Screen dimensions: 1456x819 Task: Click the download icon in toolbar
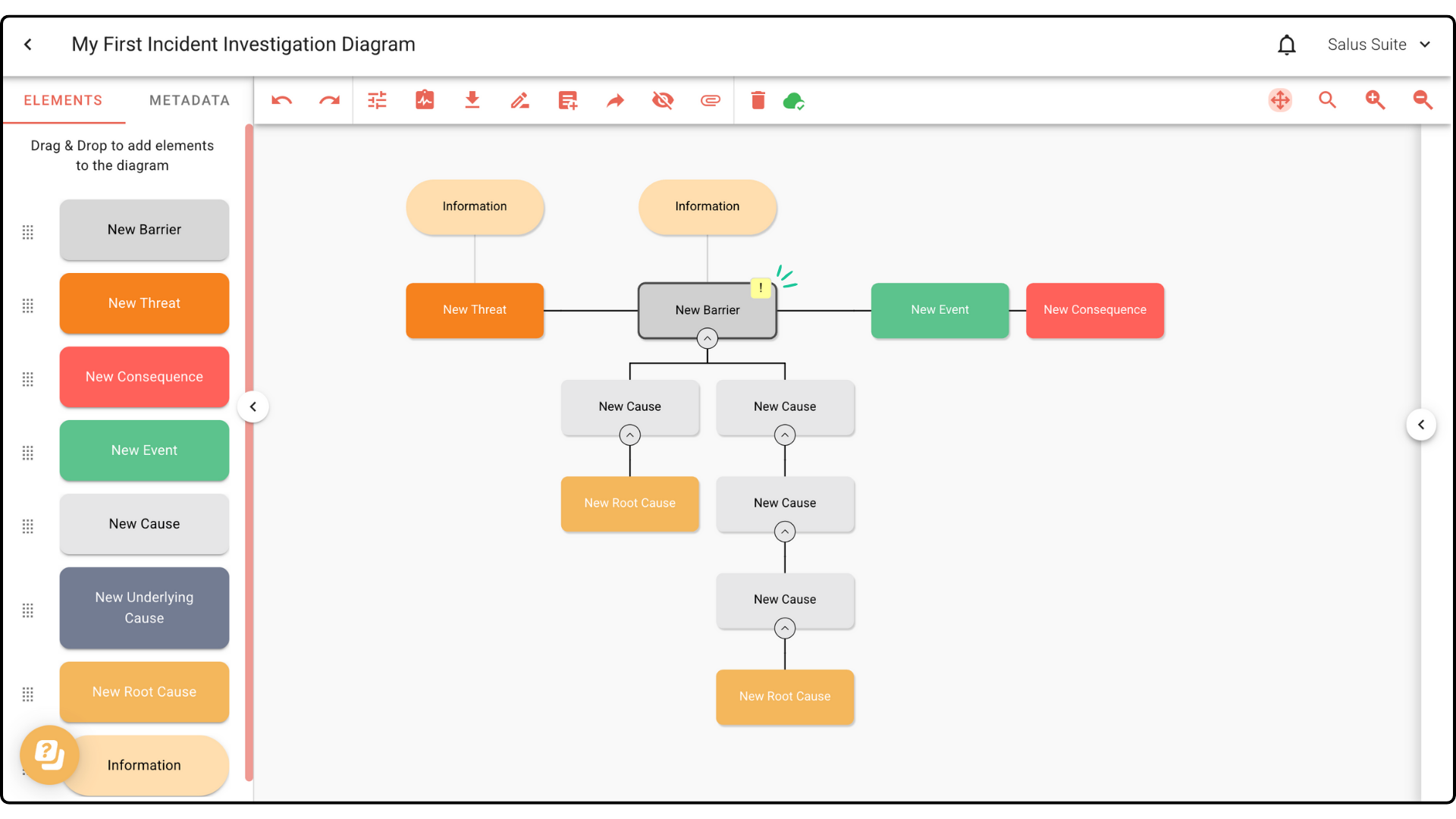[x=472, y=100]
